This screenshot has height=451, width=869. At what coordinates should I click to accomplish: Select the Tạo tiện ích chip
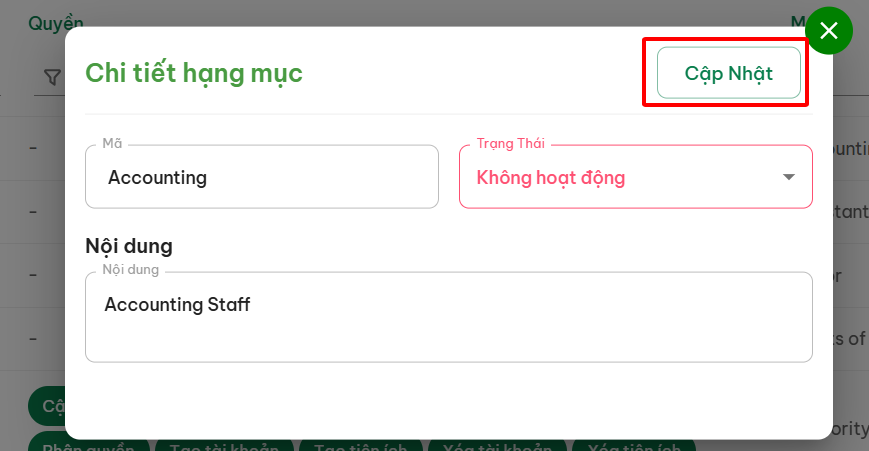point(360,445)
